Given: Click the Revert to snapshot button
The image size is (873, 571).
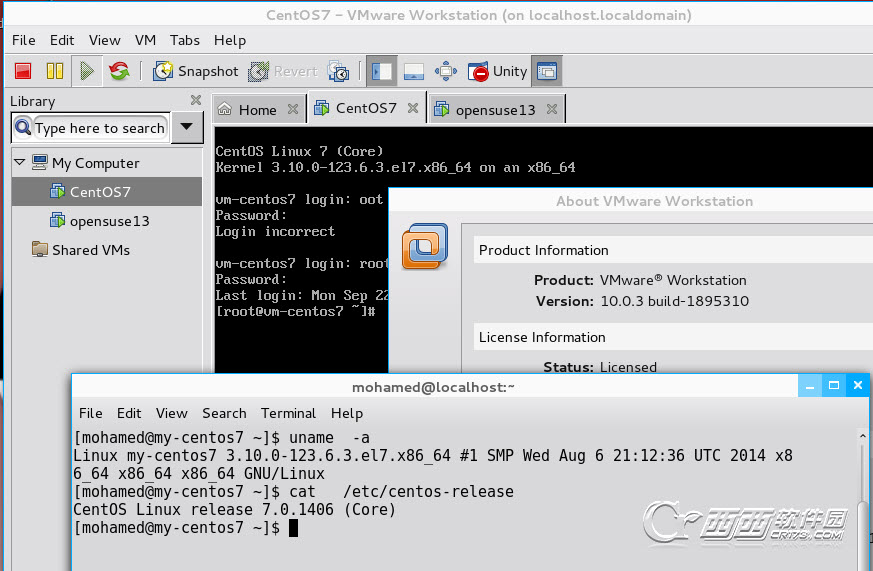Looking at the screenshot, I should click(x=283, y=71).
